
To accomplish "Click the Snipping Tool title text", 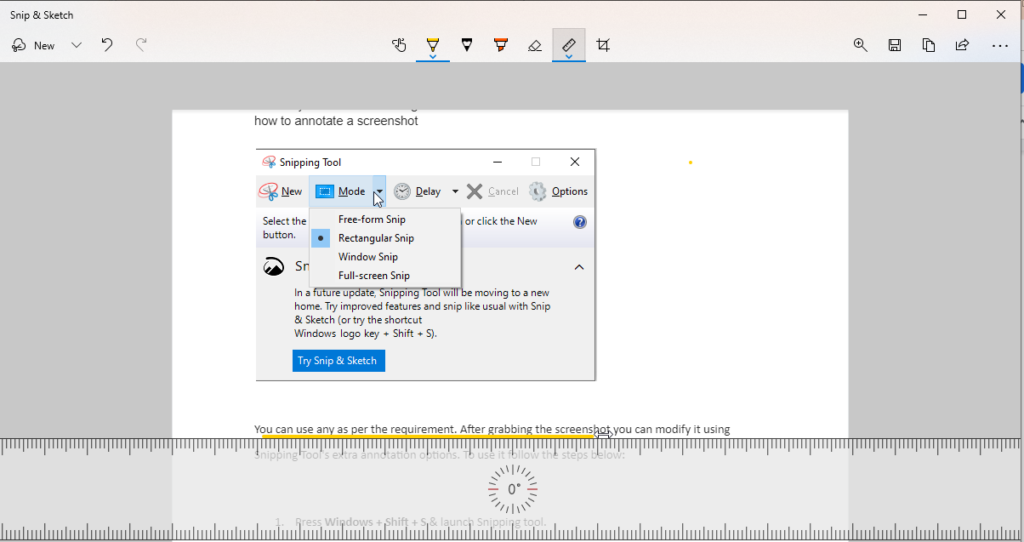I will (310, 163).
